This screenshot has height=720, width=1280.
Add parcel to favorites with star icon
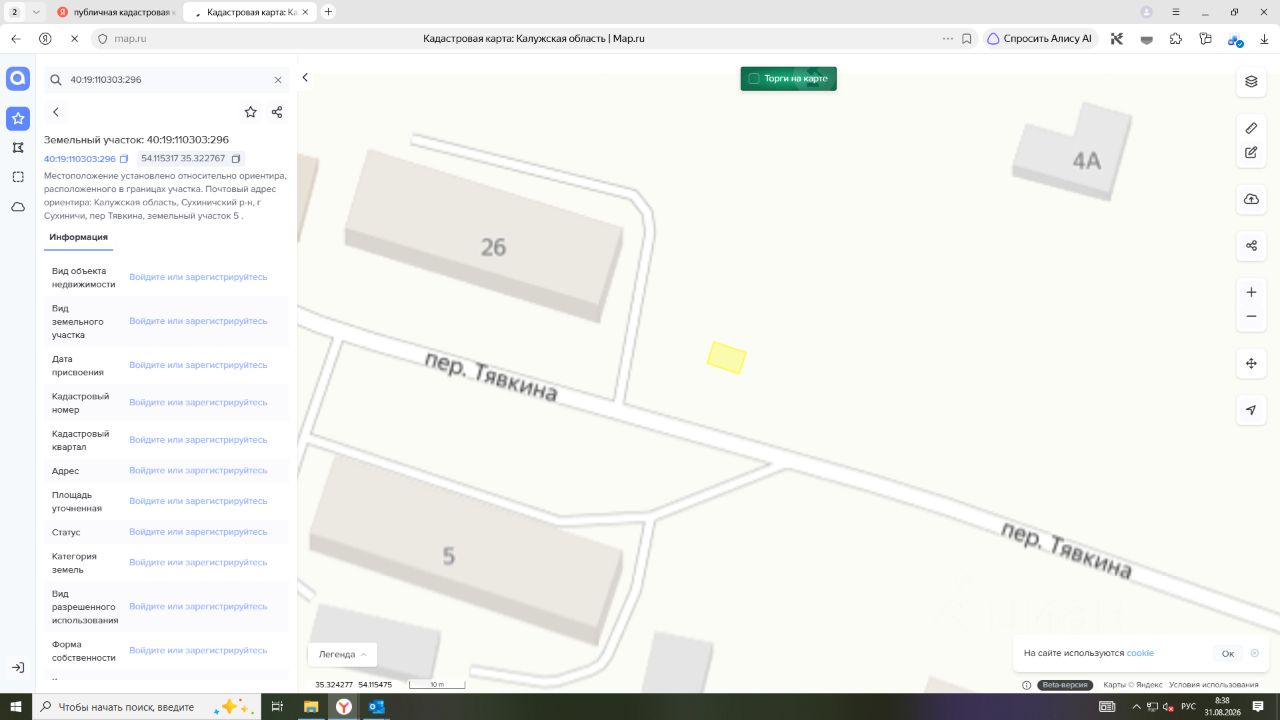pos(250,112)
